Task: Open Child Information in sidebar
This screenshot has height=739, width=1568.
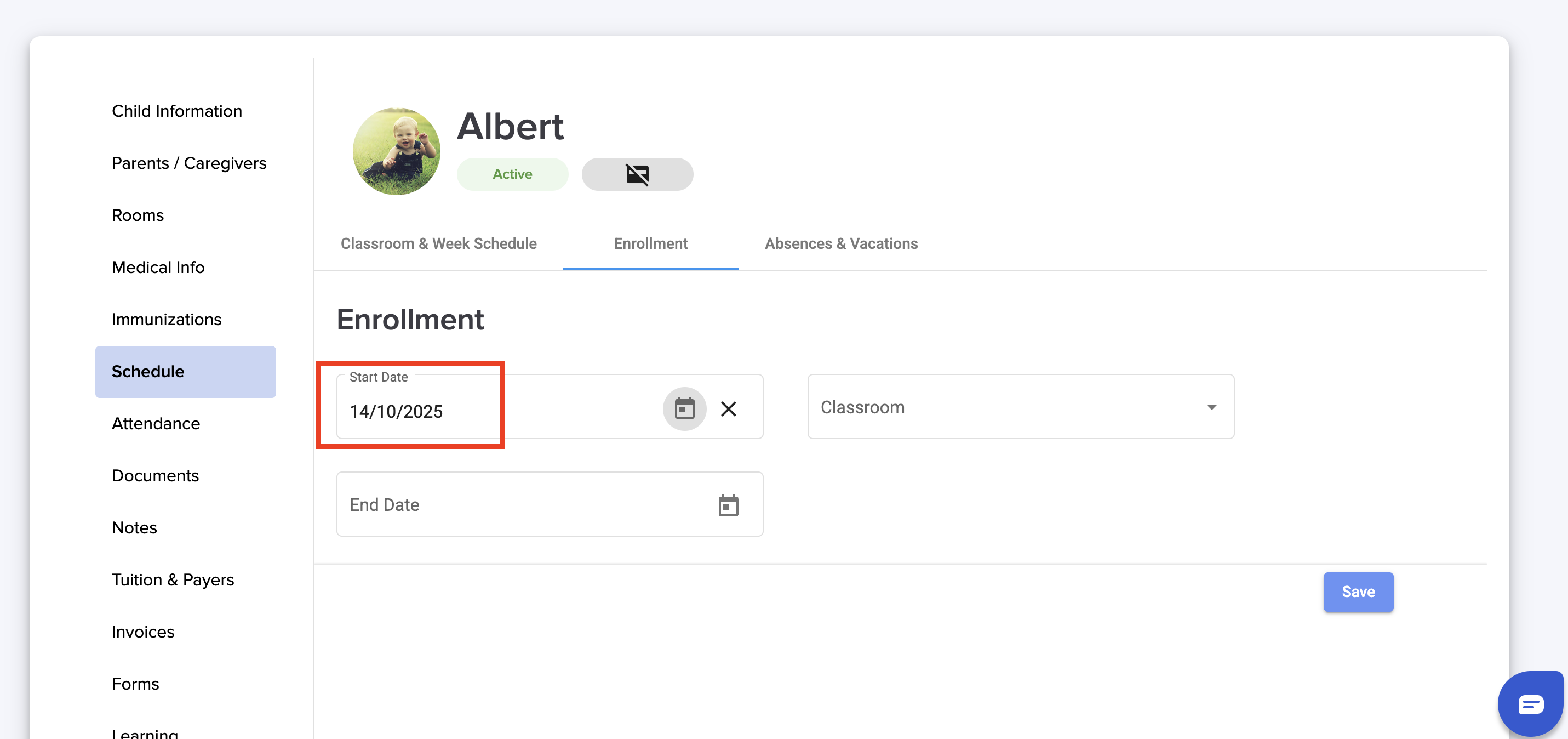Action: [176, 111]
